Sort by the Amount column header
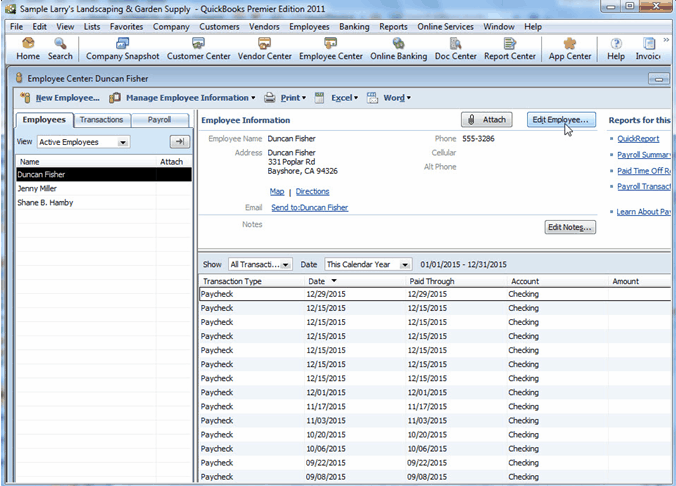The width and height of the screenshot is (676, 486). (640, 281)
